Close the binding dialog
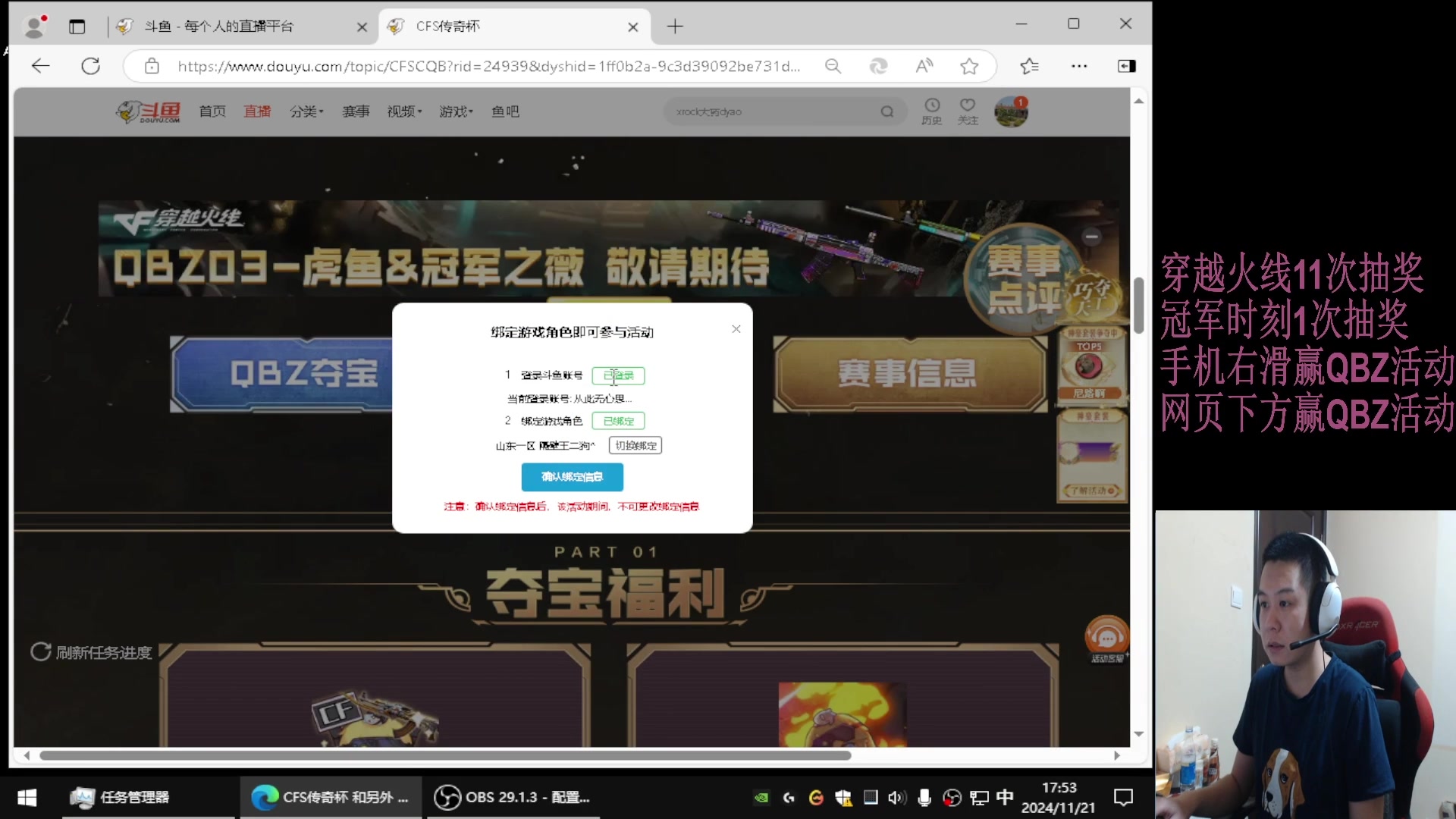1456x819 pixels. (x=736, y=328)
